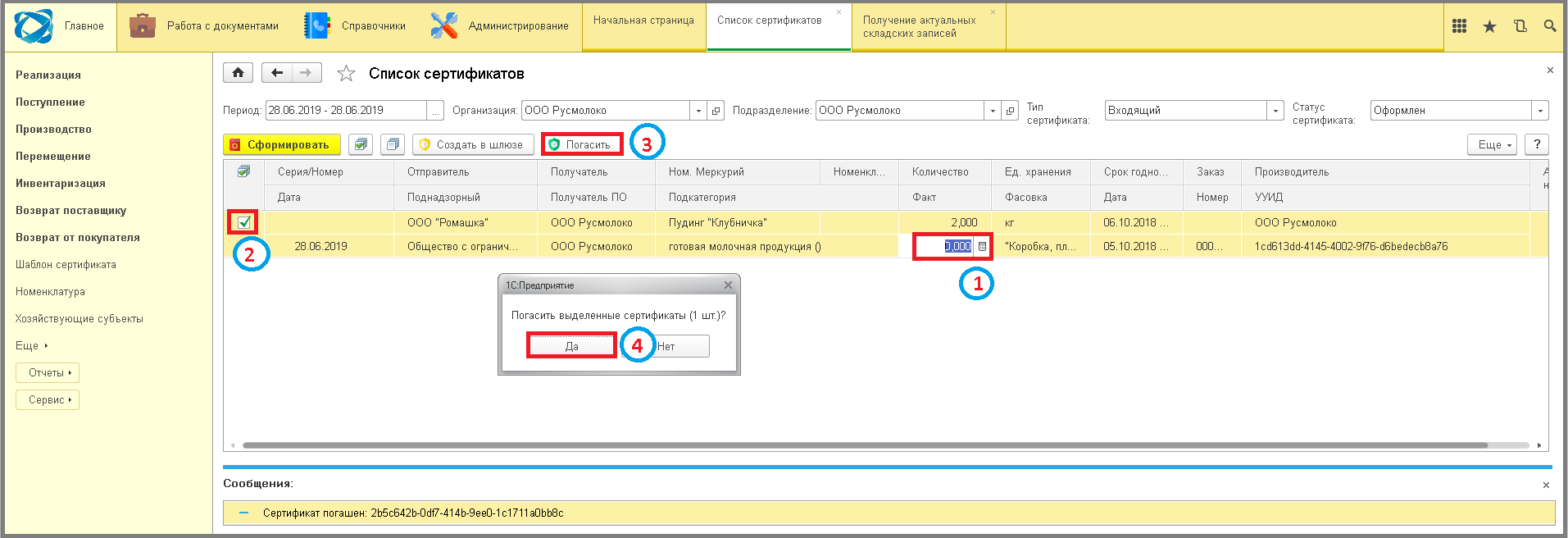Click the search magnifier icon
The width and height of the screenshot is (1568, 538).
(1549, 26)
